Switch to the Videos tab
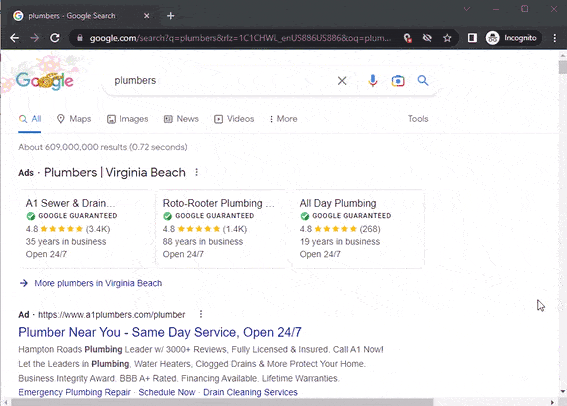The width and height of the screenshot is (567, 406). (234, 119)
